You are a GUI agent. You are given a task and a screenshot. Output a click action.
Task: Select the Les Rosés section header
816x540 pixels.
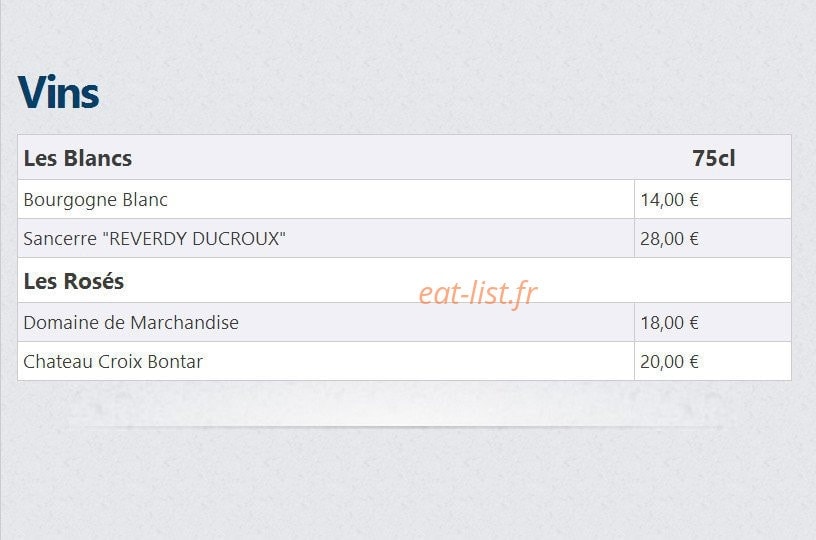pos(73,281)
